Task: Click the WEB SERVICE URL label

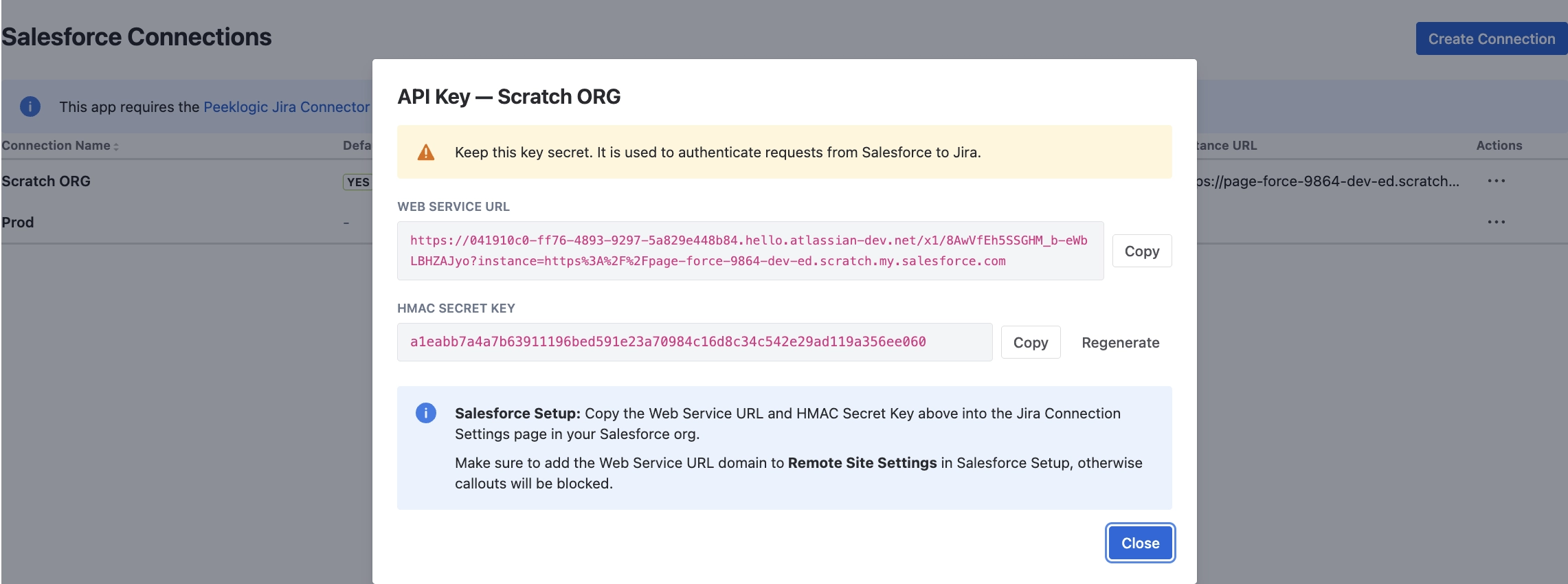Action: click(x=453, y=207)
